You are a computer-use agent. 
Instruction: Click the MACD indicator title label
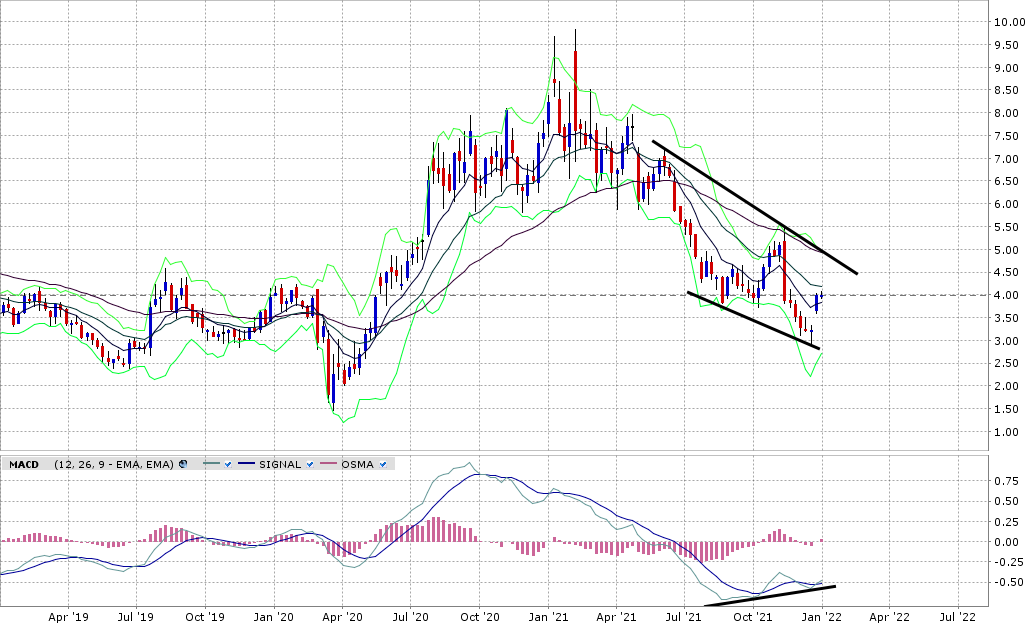pyautogui.click(x=24, y=464)
